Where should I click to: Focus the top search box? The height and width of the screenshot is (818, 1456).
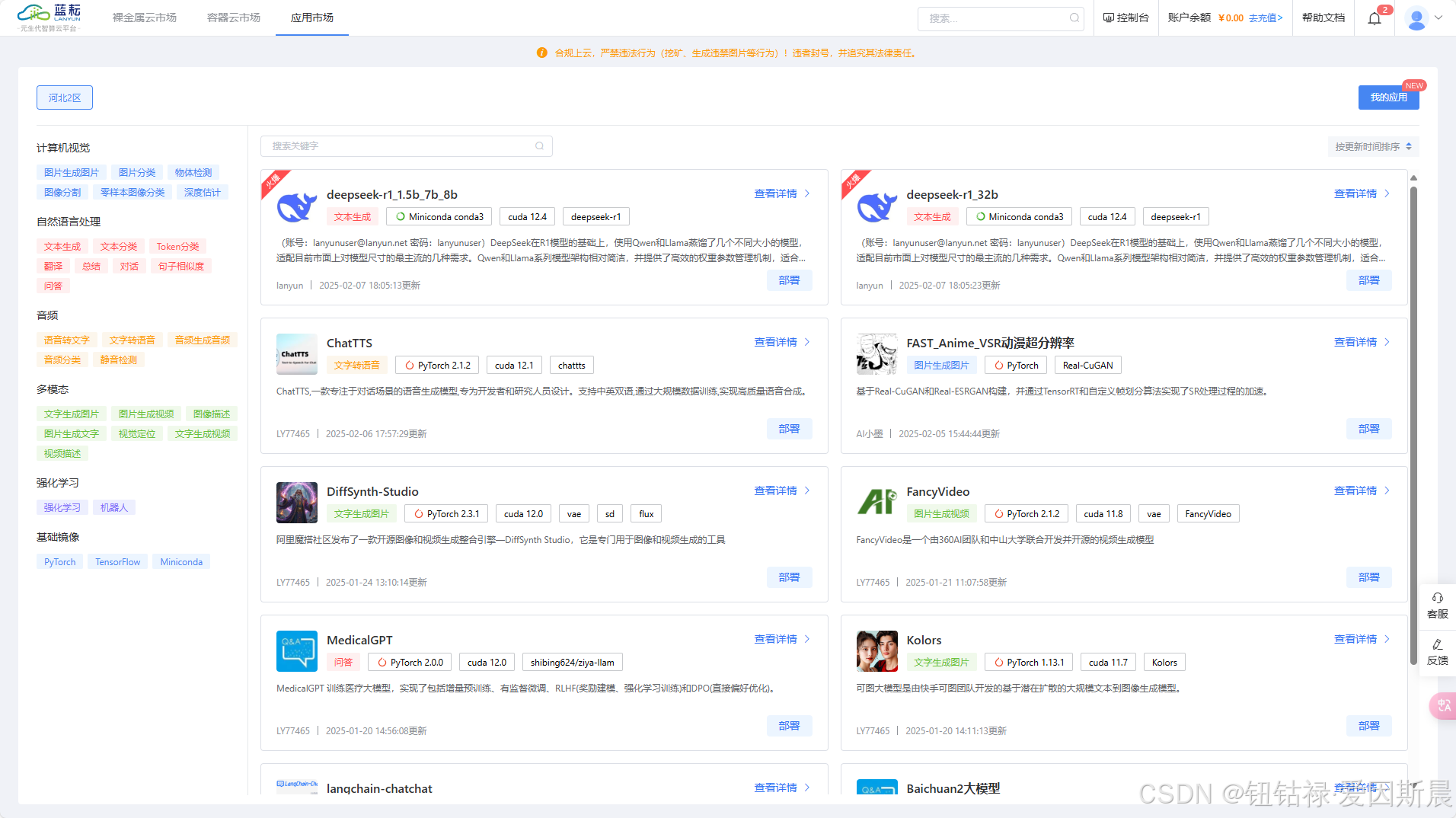[x=1001, y=18]
